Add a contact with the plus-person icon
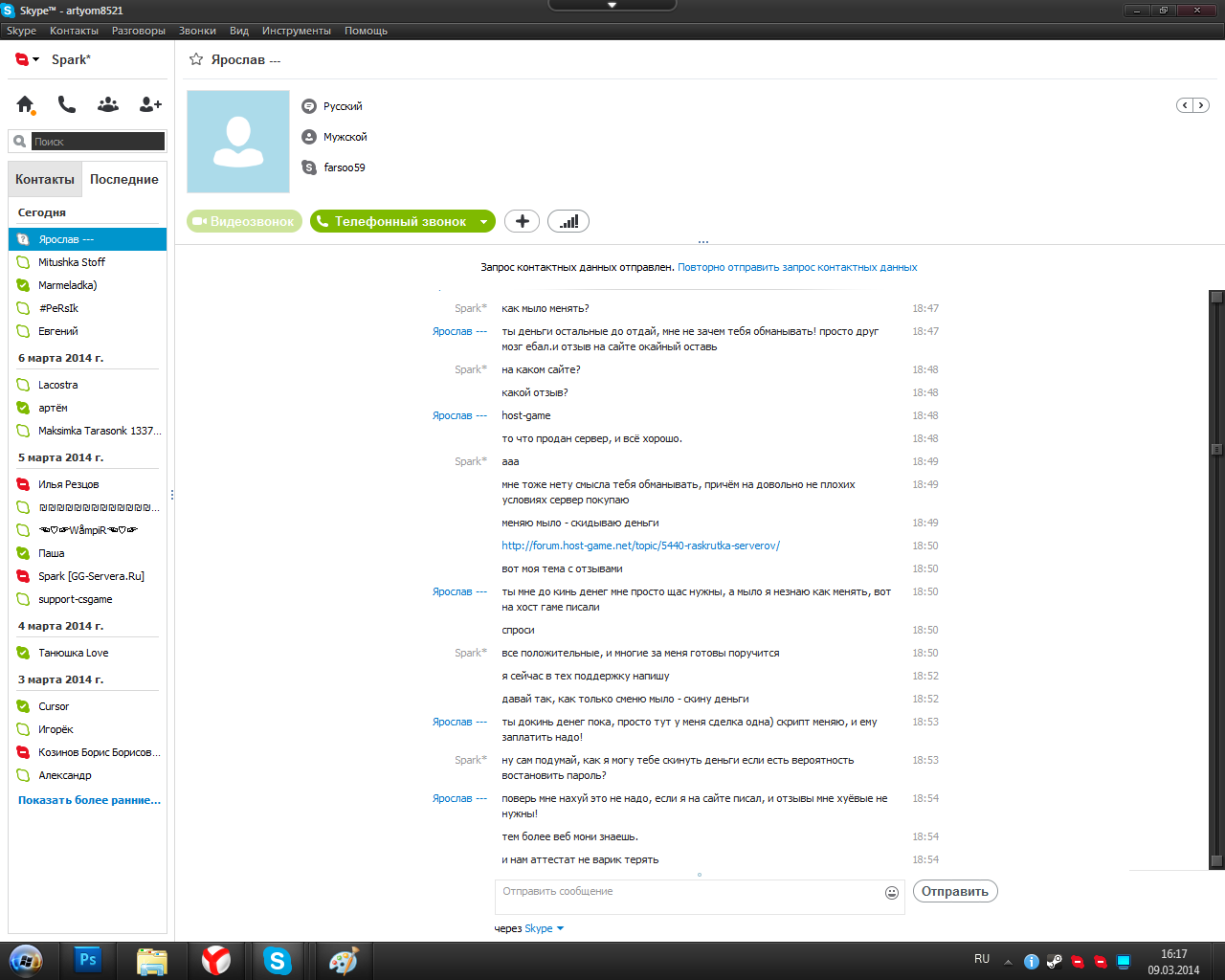 click(150, 104)
